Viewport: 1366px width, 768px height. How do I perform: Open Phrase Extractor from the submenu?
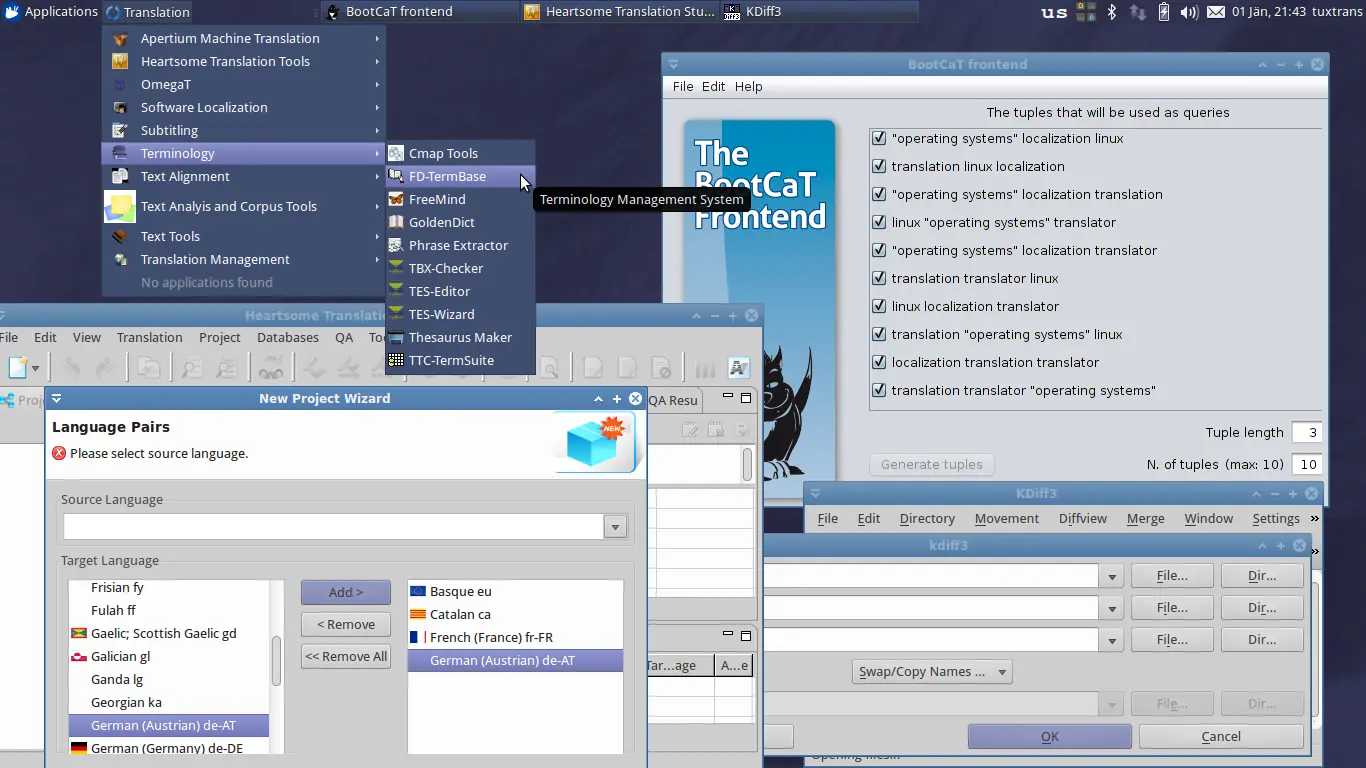460,245
